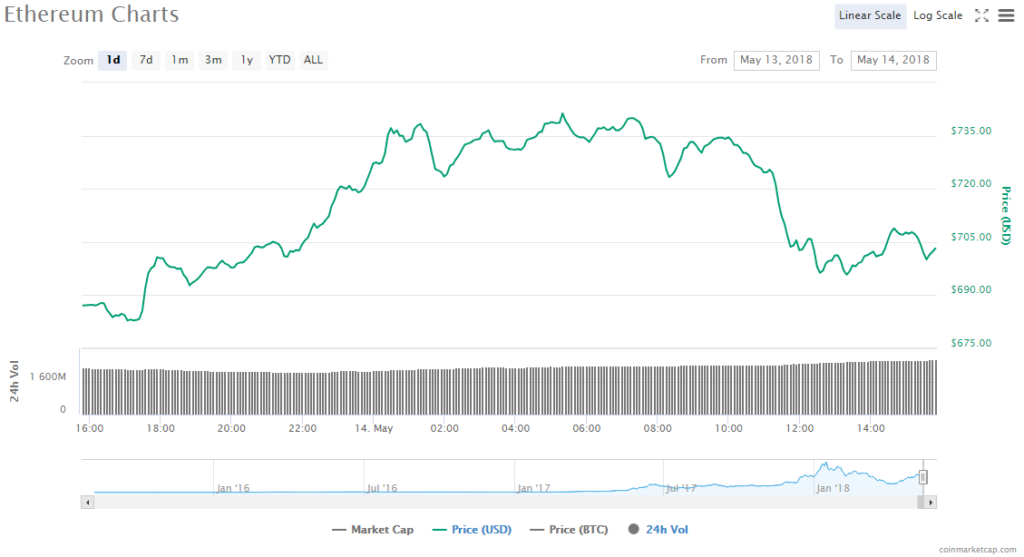Click the navigator range handle
This screenshot has height=557, width=1024.
(923, 477)
